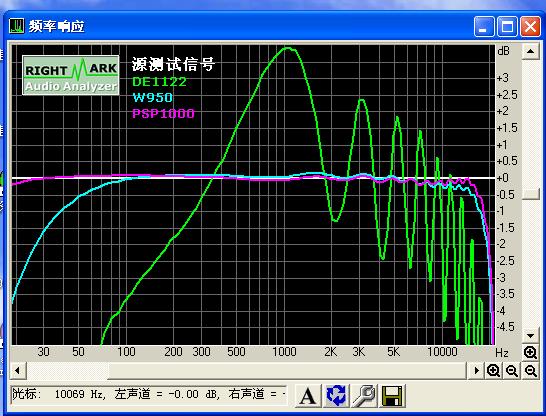Select the magenta PSP1000 legend label
This screenshot has height=416, width=546.
coord(163,113)
